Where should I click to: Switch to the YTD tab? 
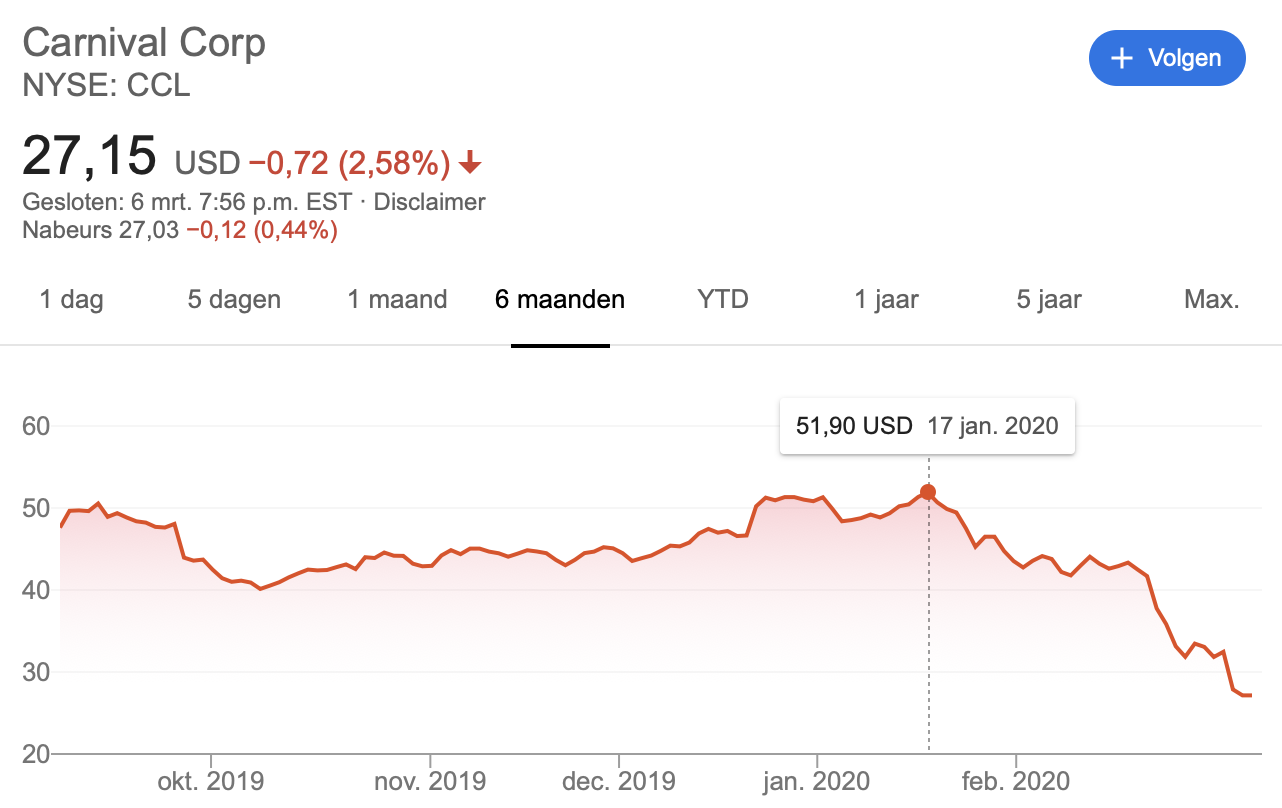[723, 299]
